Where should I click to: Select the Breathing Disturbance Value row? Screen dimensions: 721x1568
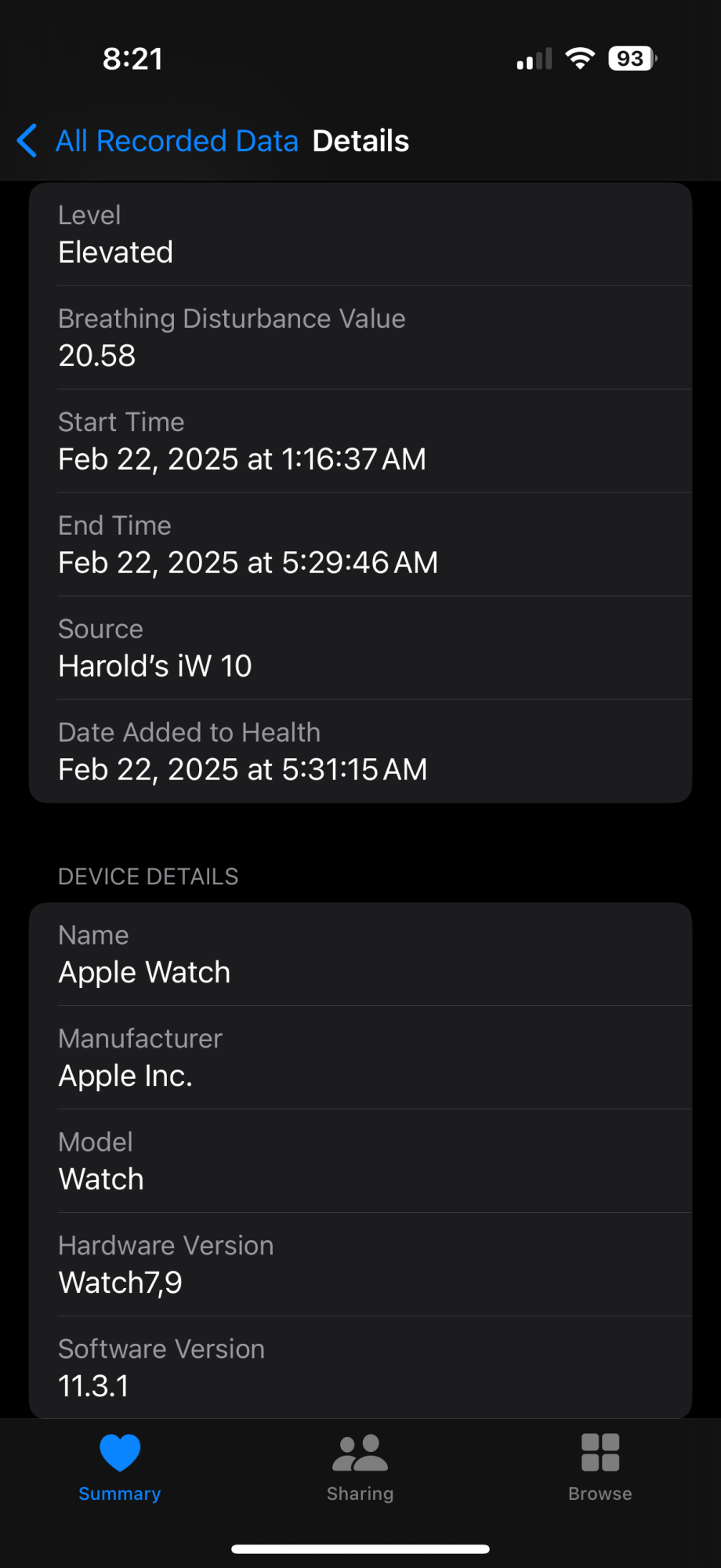coord(360,338)
